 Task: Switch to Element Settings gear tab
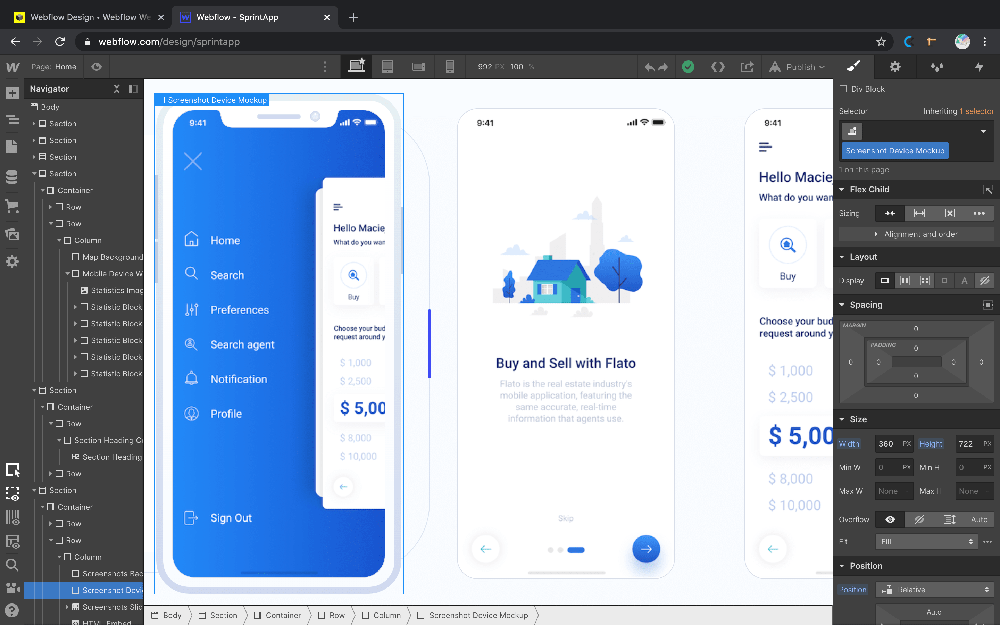tap(895, 67)
